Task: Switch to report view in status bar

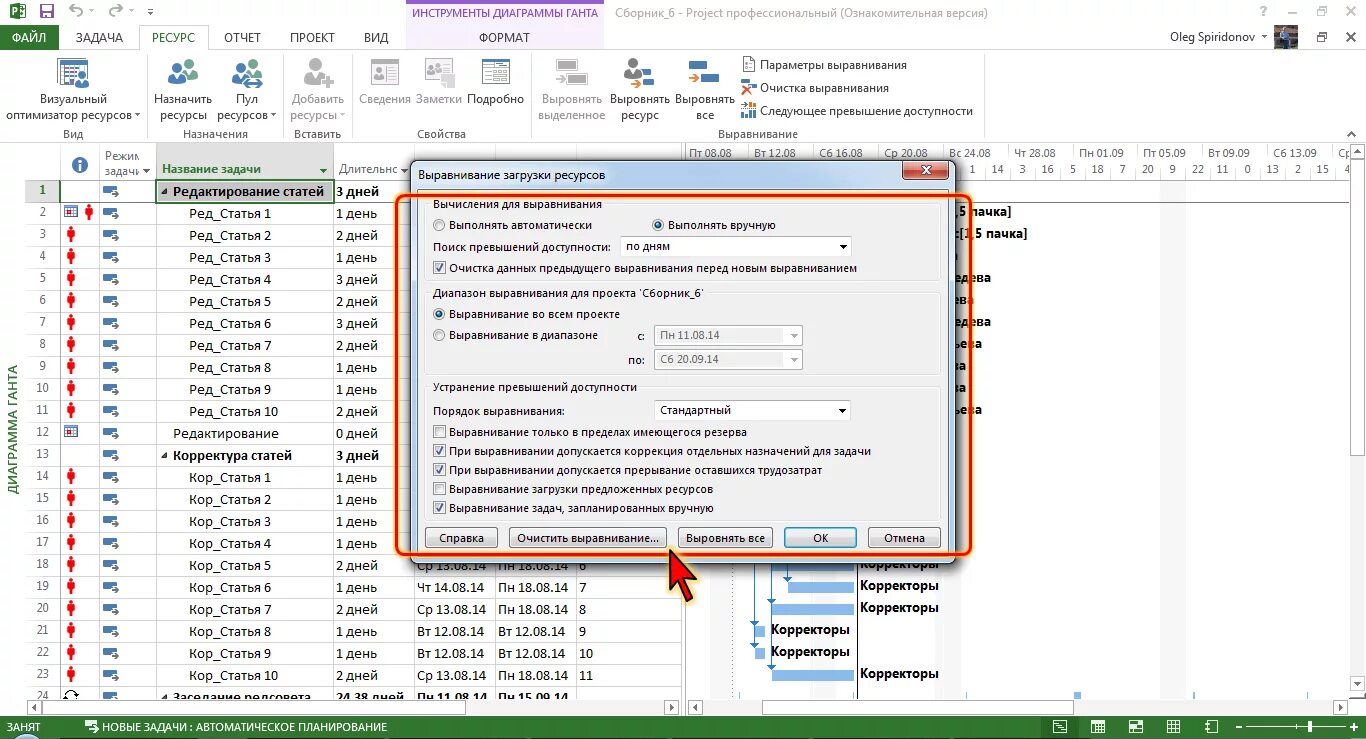Action: pyautogui.click(x=1212, y=727)
